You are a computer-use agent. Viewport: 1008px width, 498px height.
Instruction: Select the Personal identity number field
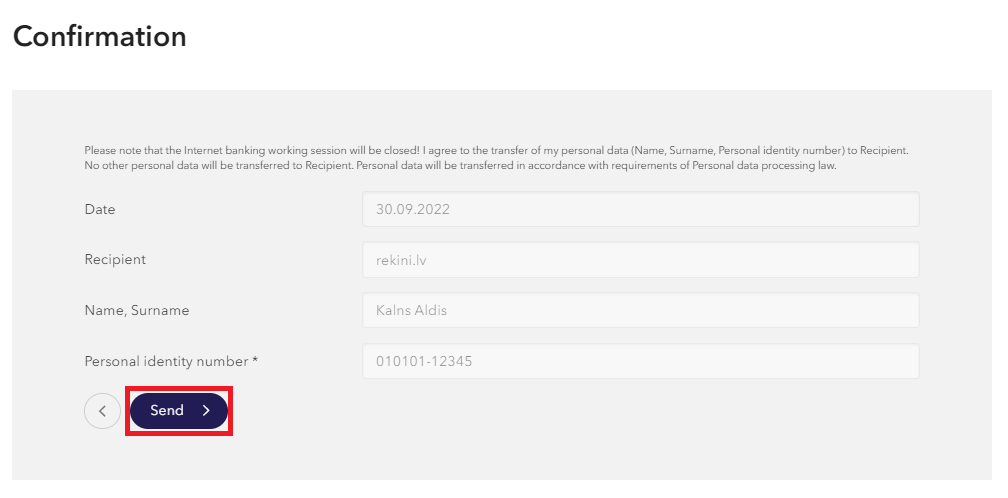point(640,361)
